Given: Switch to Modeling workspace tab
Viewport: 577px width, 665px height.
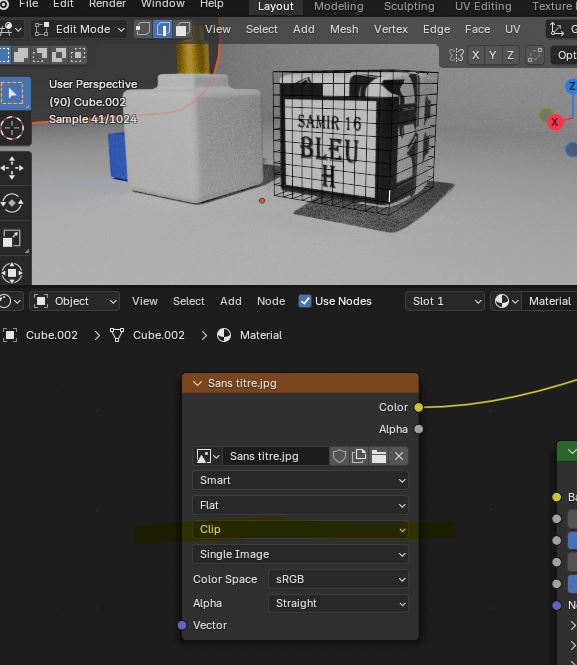Looking at the screenshot, I should coord(339,6).
